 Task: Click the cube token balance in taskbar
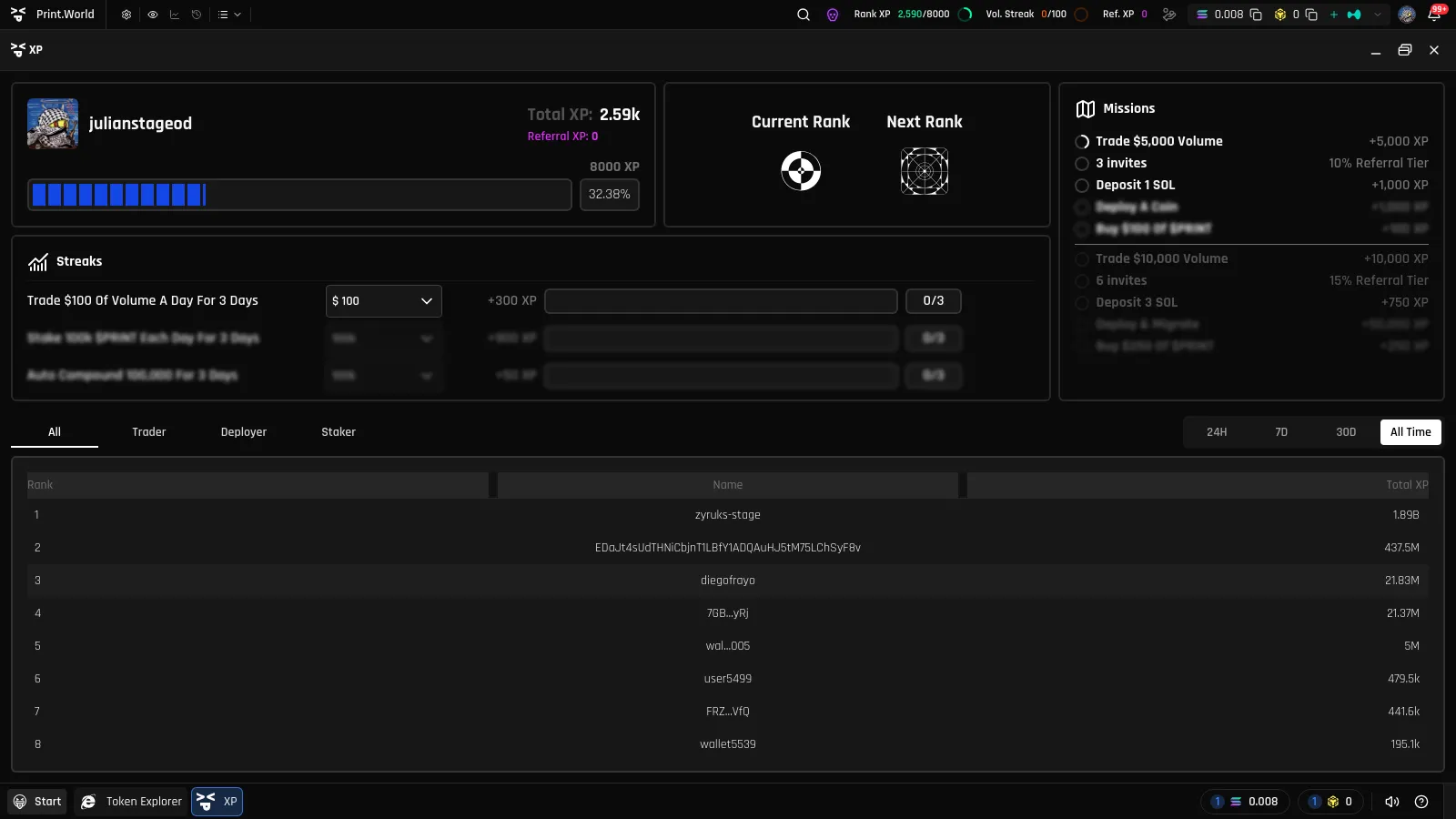1330,802
